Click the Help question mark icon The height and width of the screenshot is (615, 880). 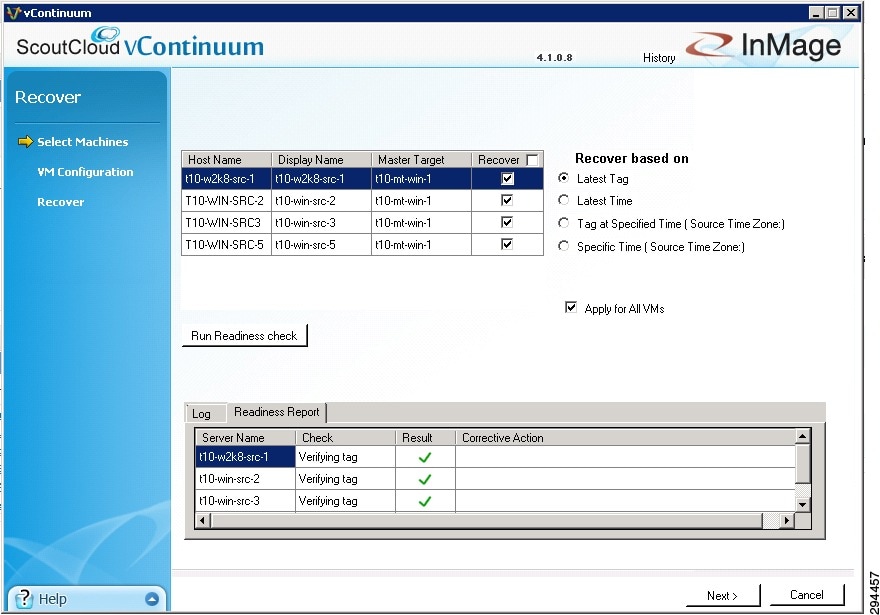(24, 599)
